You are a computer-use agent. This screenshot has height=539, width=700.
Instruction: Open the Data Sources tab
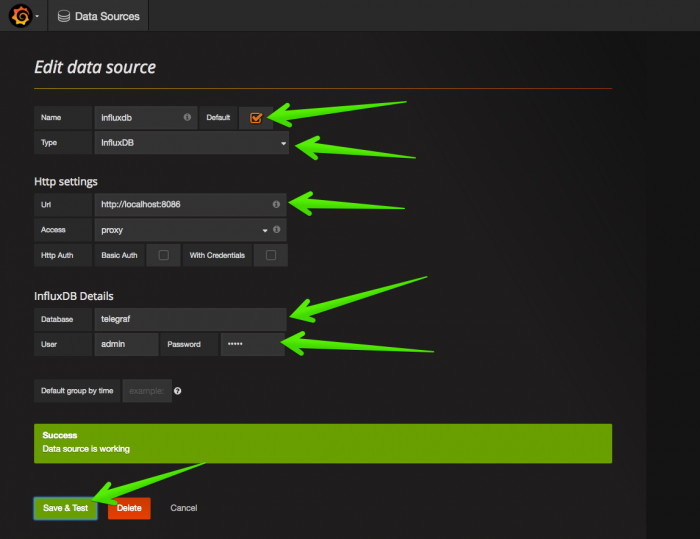(x=99, y=16)
